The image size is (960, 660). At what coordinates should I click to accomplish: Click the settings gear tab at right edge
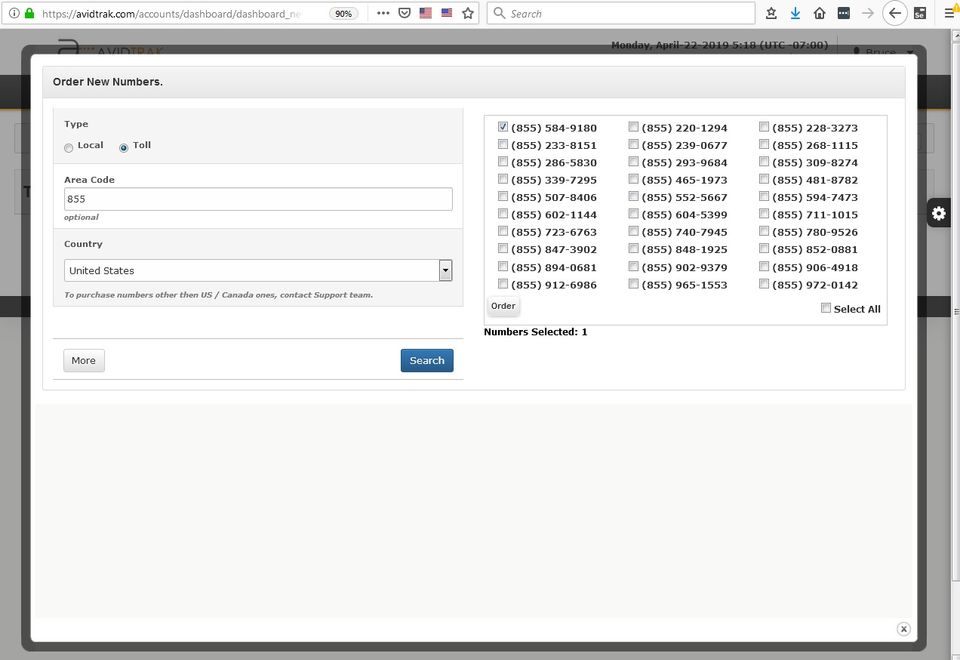click(x=939, y=213)
